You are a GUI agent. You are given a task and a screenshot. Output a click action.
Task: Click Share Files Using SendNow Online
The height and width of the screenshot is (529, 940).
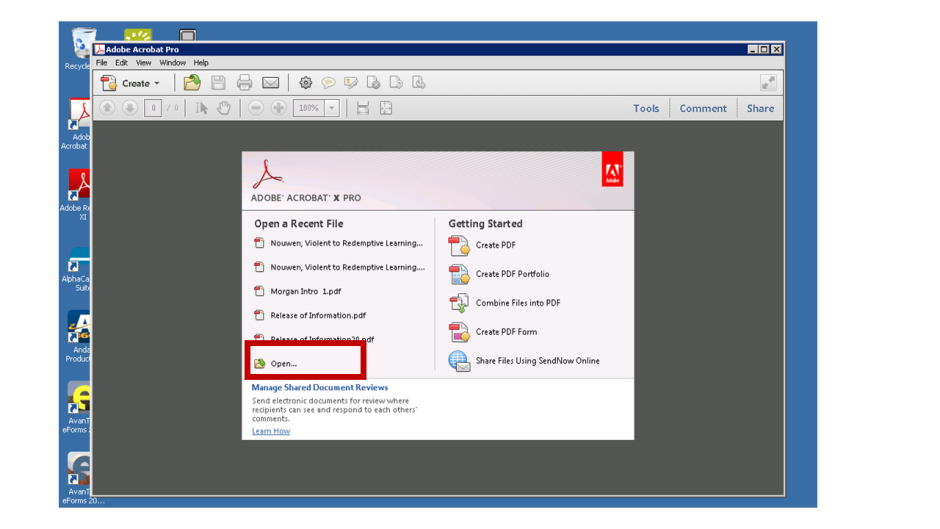pyautogui.click(x=524, y=361)
